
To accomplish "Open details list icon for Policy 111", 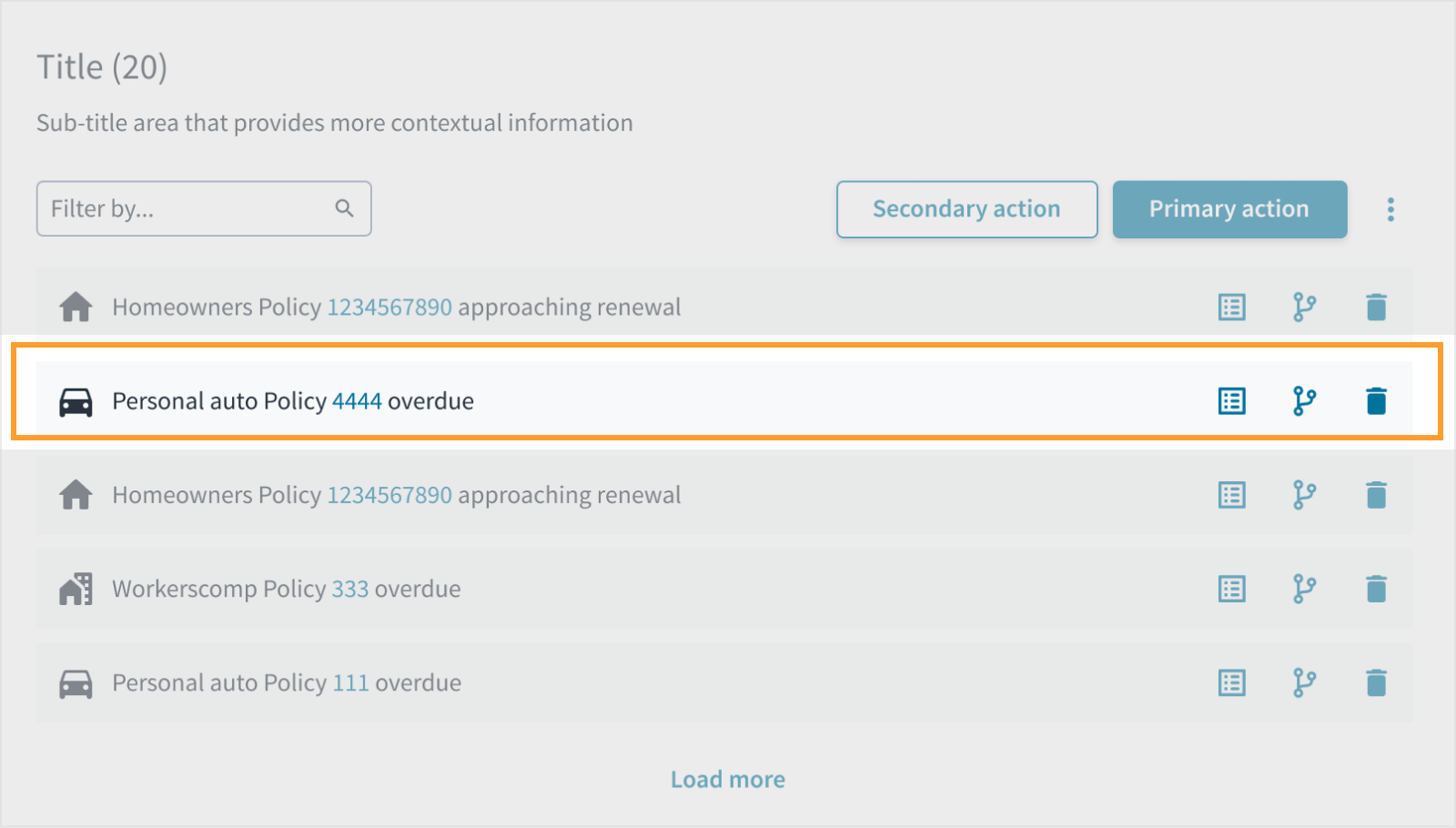I will 1231,682.
